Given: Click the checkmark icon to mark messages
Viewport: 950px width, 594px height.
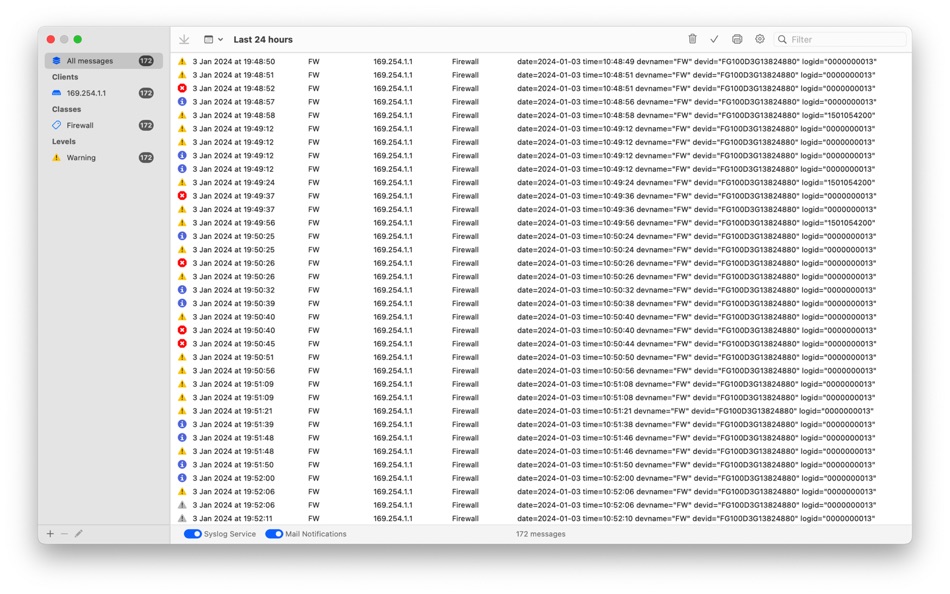Looking at the screenshot, I should [x=714, y=39].
